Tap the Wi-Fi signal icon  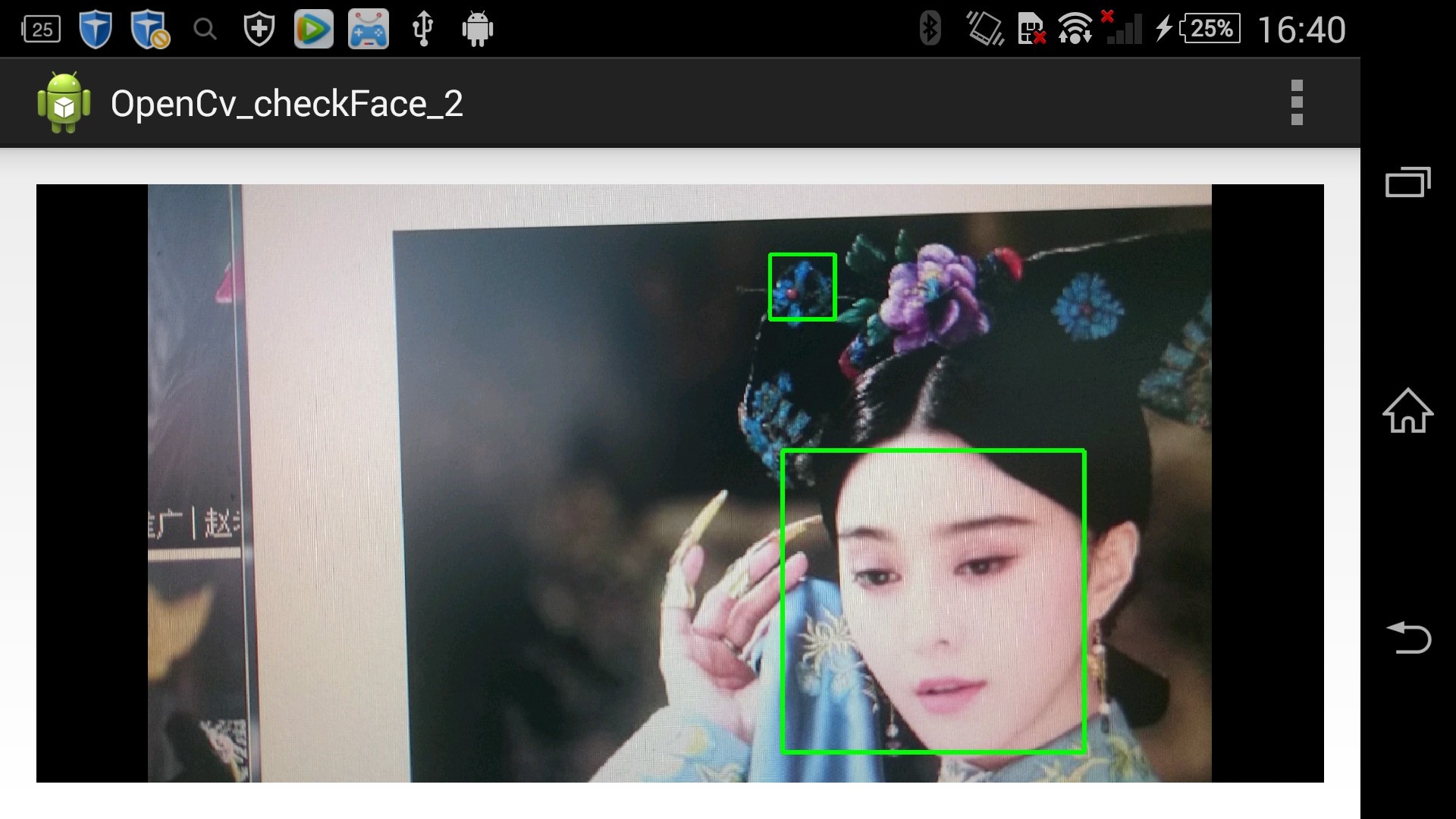point(1075,29)
